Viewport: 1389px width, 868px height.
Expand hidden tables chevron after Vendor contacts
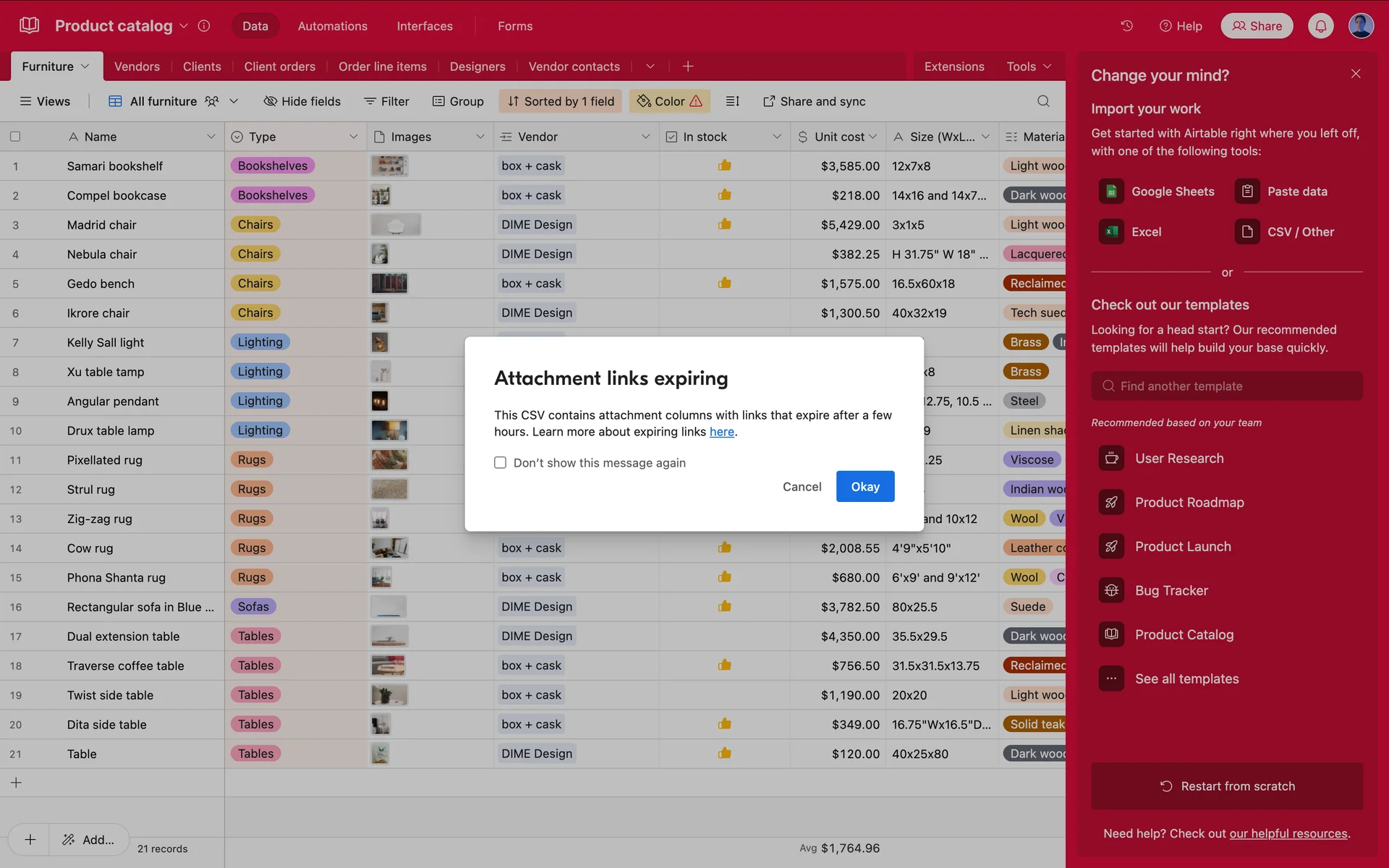tap(650, 67)
